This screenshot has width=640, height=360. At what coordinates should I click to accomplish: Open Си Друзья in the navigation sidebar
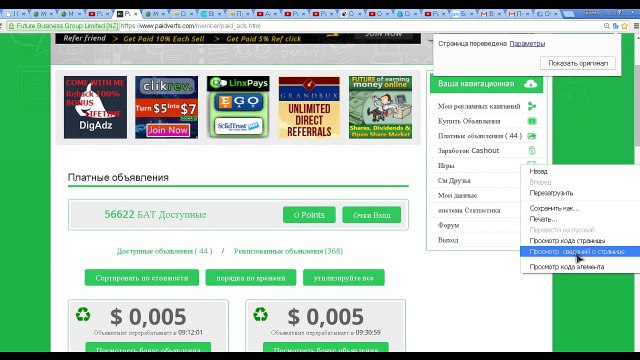point(454,180)
